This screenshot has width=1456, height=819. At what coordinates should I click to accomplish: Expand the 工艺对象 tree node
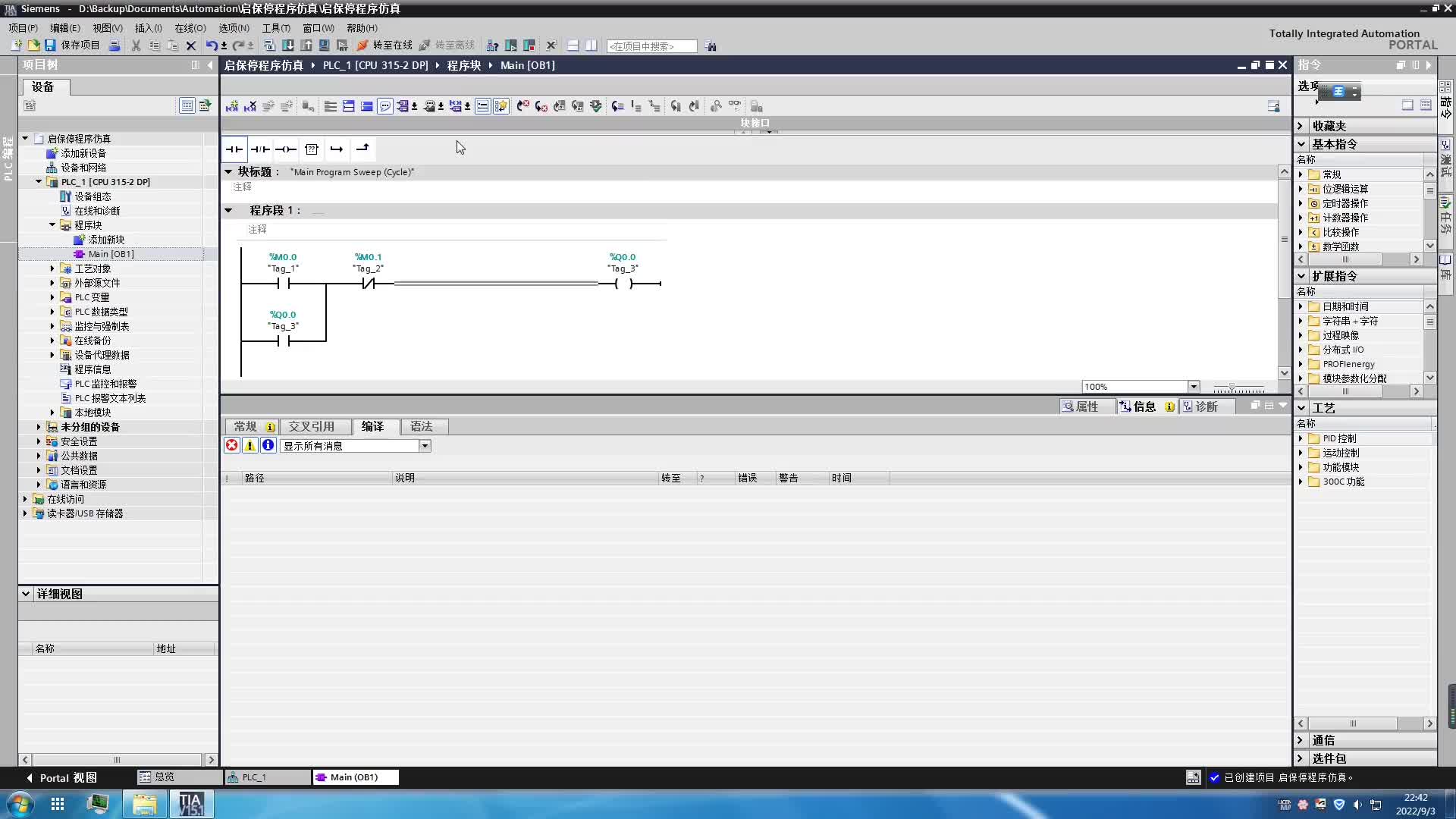(x=52, y=268)
